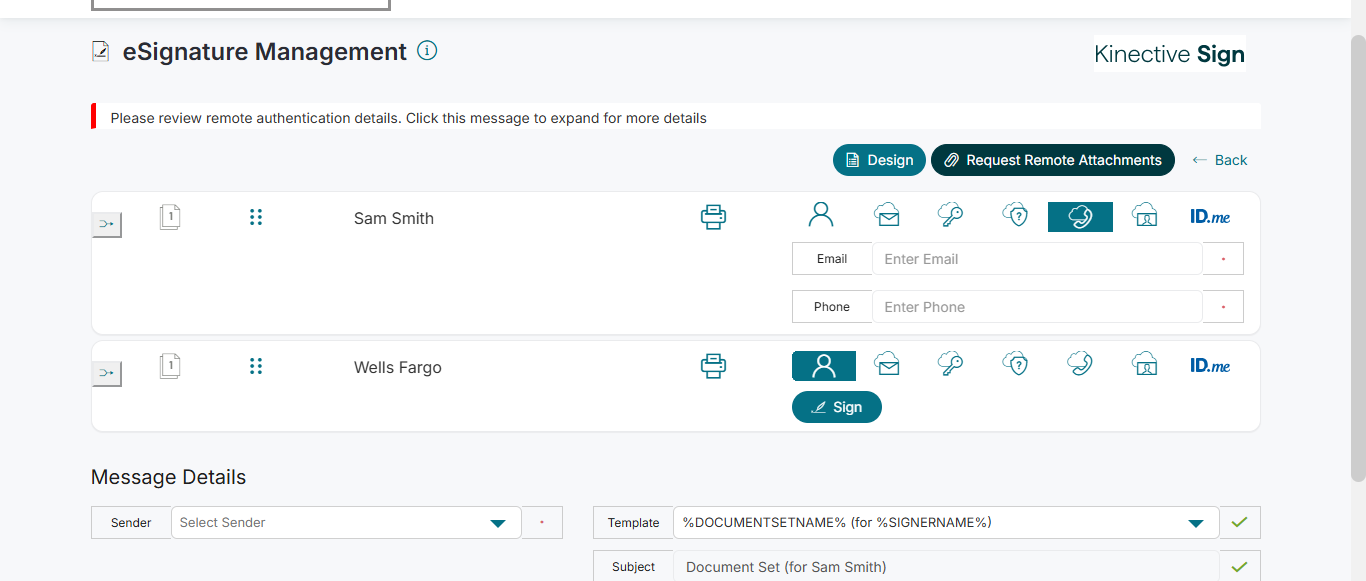The height and width of the screenshot is (581, 1366).
Task: Open the Select Sender dropdown
Action: tap(346, 522)
